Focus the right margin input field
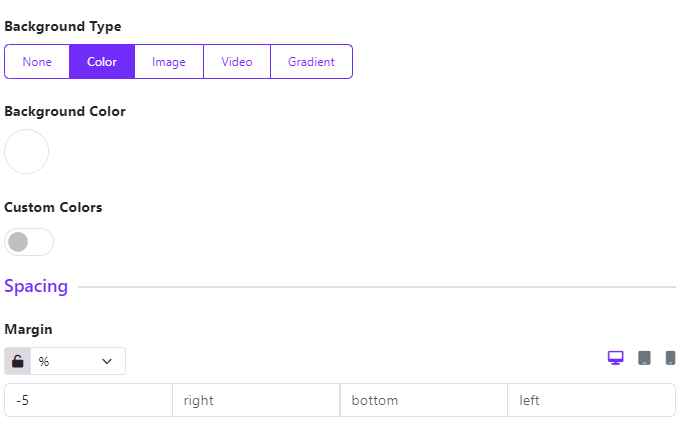The height and width of the screenshot is (438, 683). click(x=256, y=400)
